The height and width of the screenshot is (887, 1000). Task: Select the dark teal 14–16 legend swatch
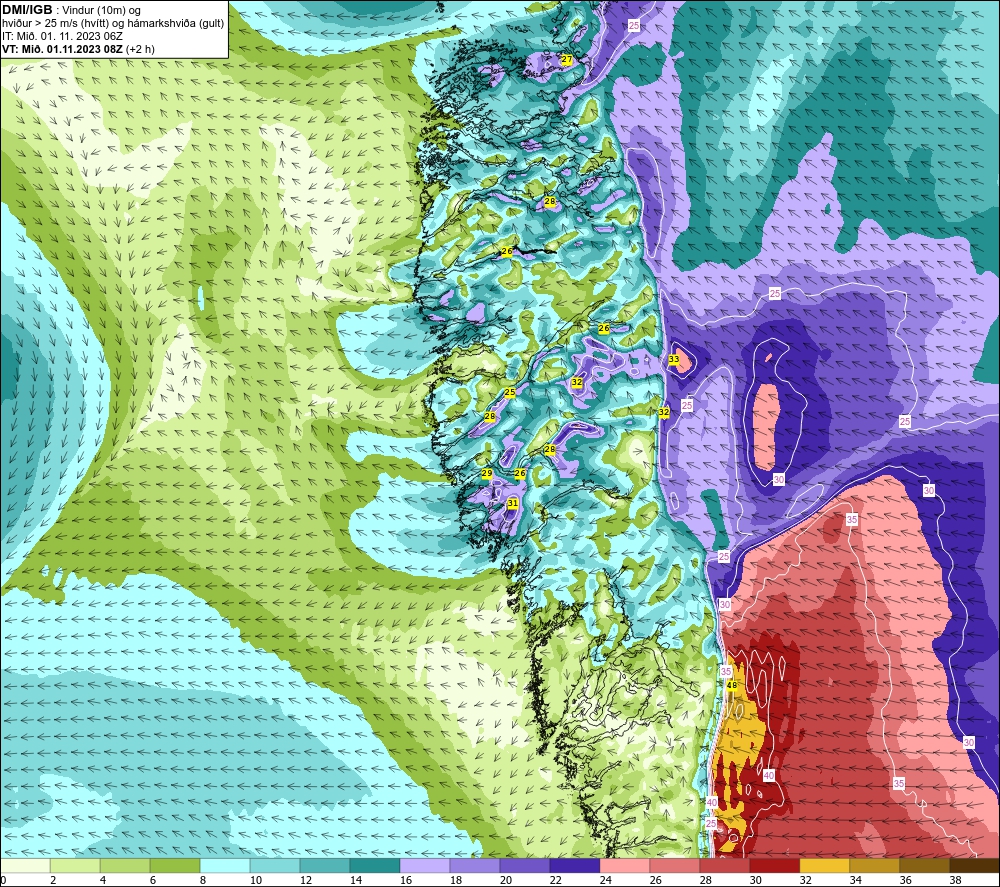tap(374, 865)
